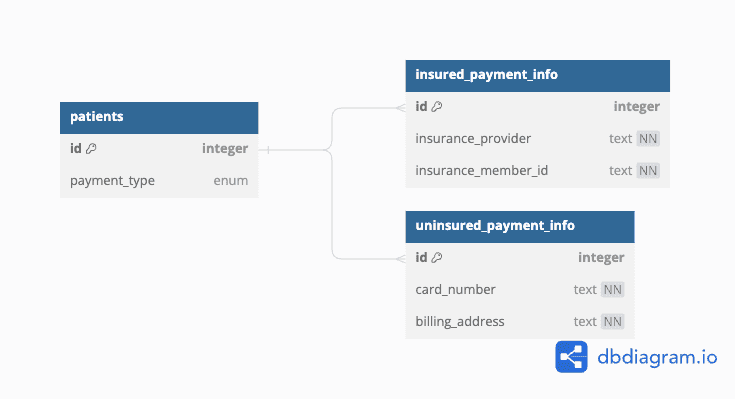Viewport: 735px width, 399px height.
Task: Click the NN badge on insurance_member_id
Action: tap(648, 171)
